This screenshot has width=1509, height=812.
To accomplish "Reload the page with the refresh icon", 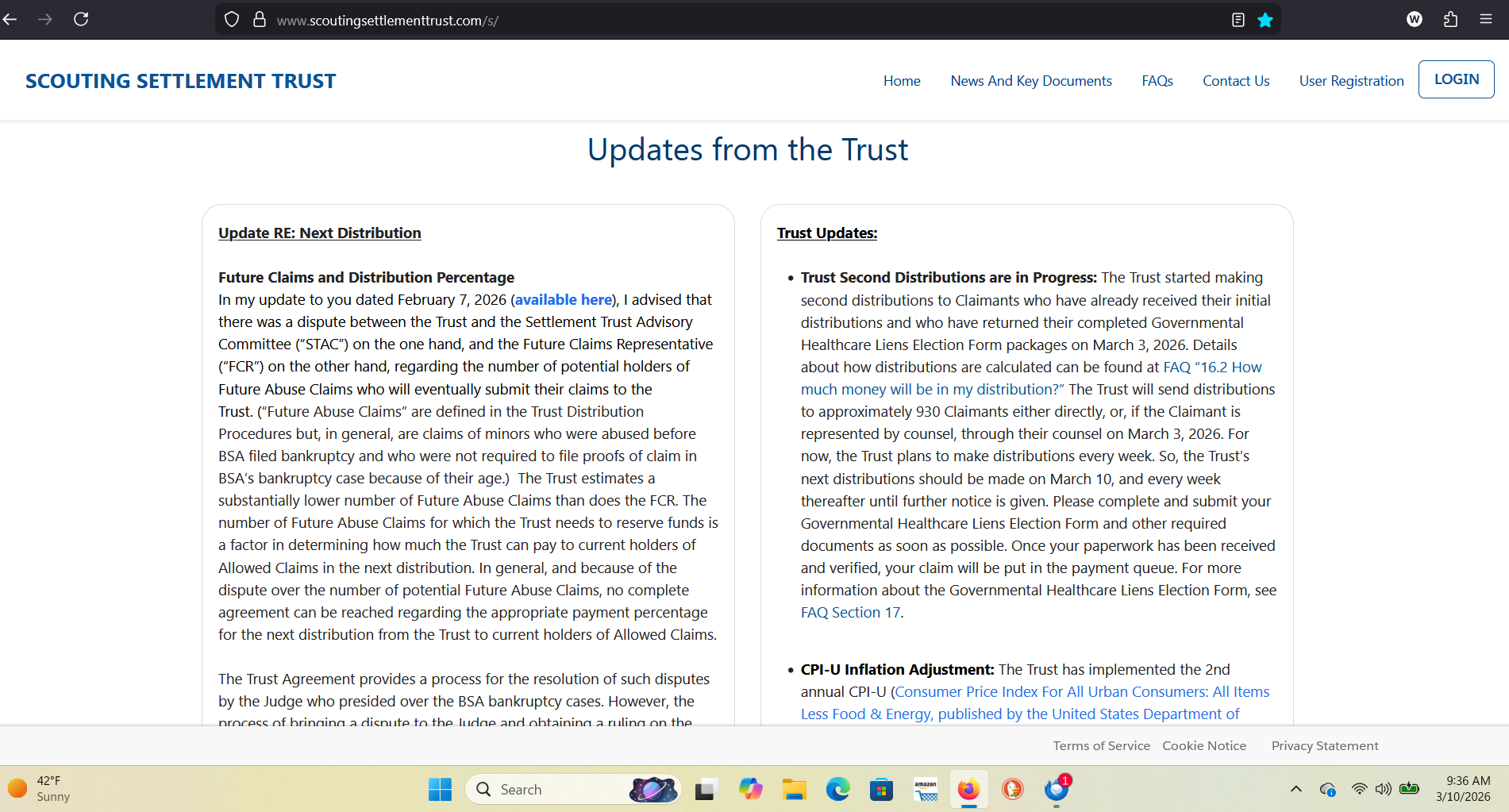I will click(81, 19).
